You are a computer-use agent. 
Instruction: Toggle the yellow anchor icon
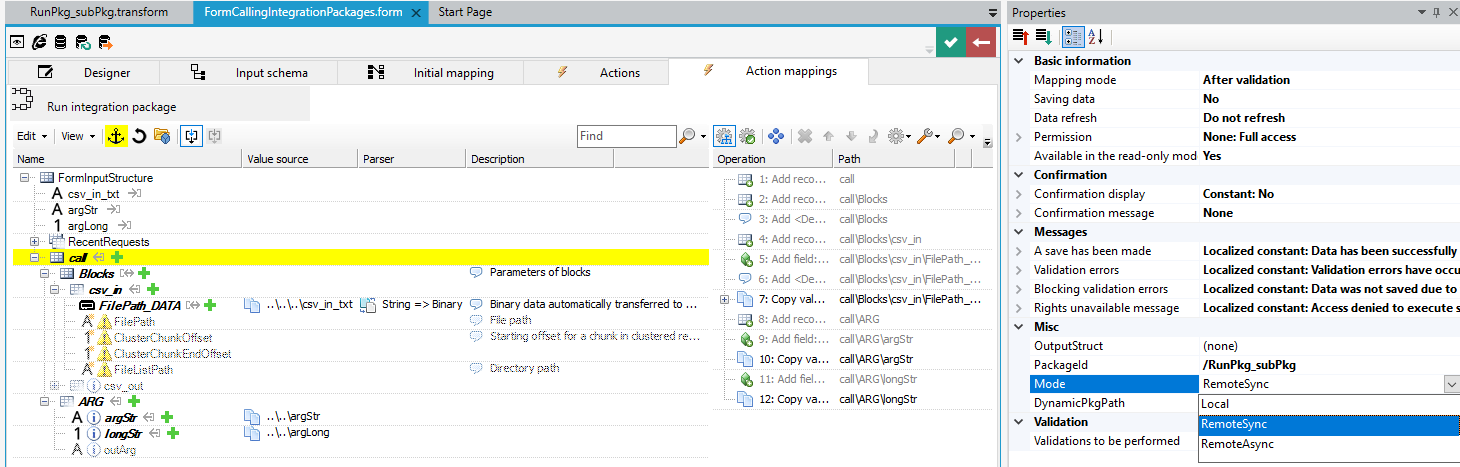116,136
